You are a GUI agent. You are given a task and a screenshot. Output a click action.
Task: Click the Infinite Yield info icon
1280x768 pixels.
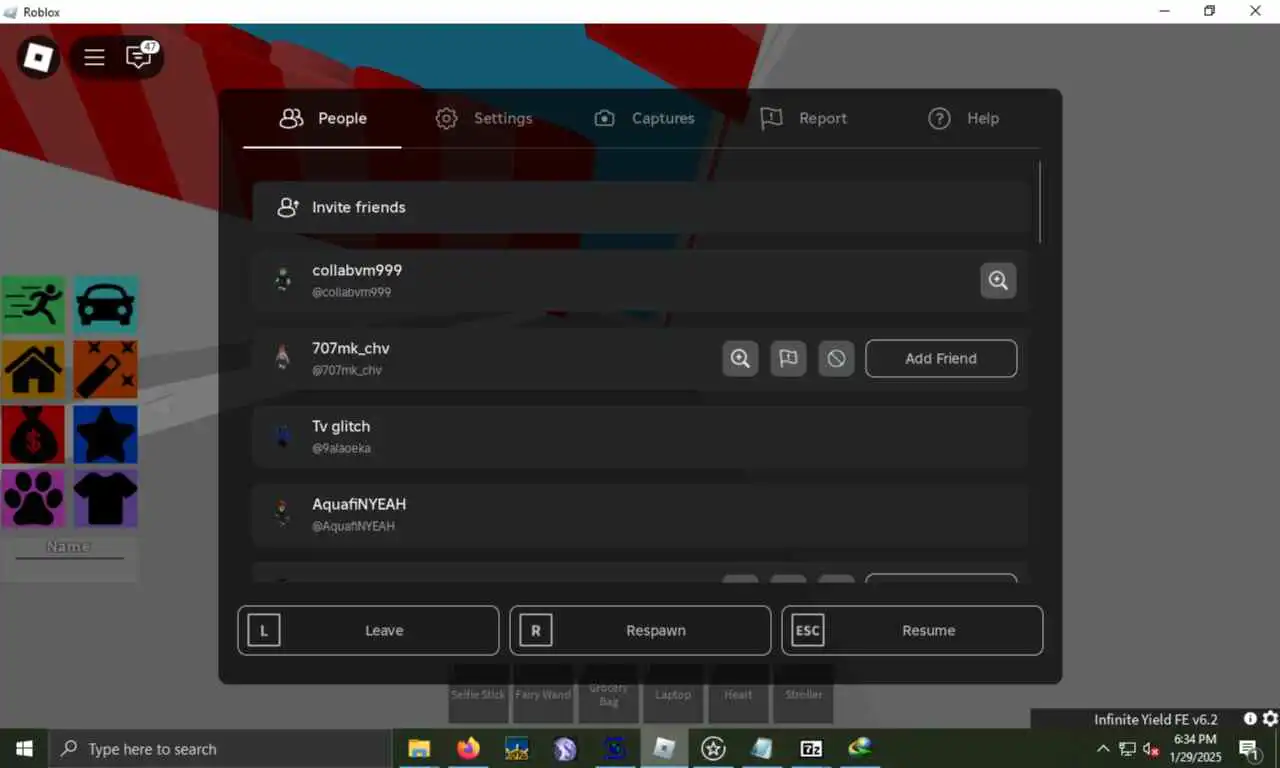click(1250, 718)
